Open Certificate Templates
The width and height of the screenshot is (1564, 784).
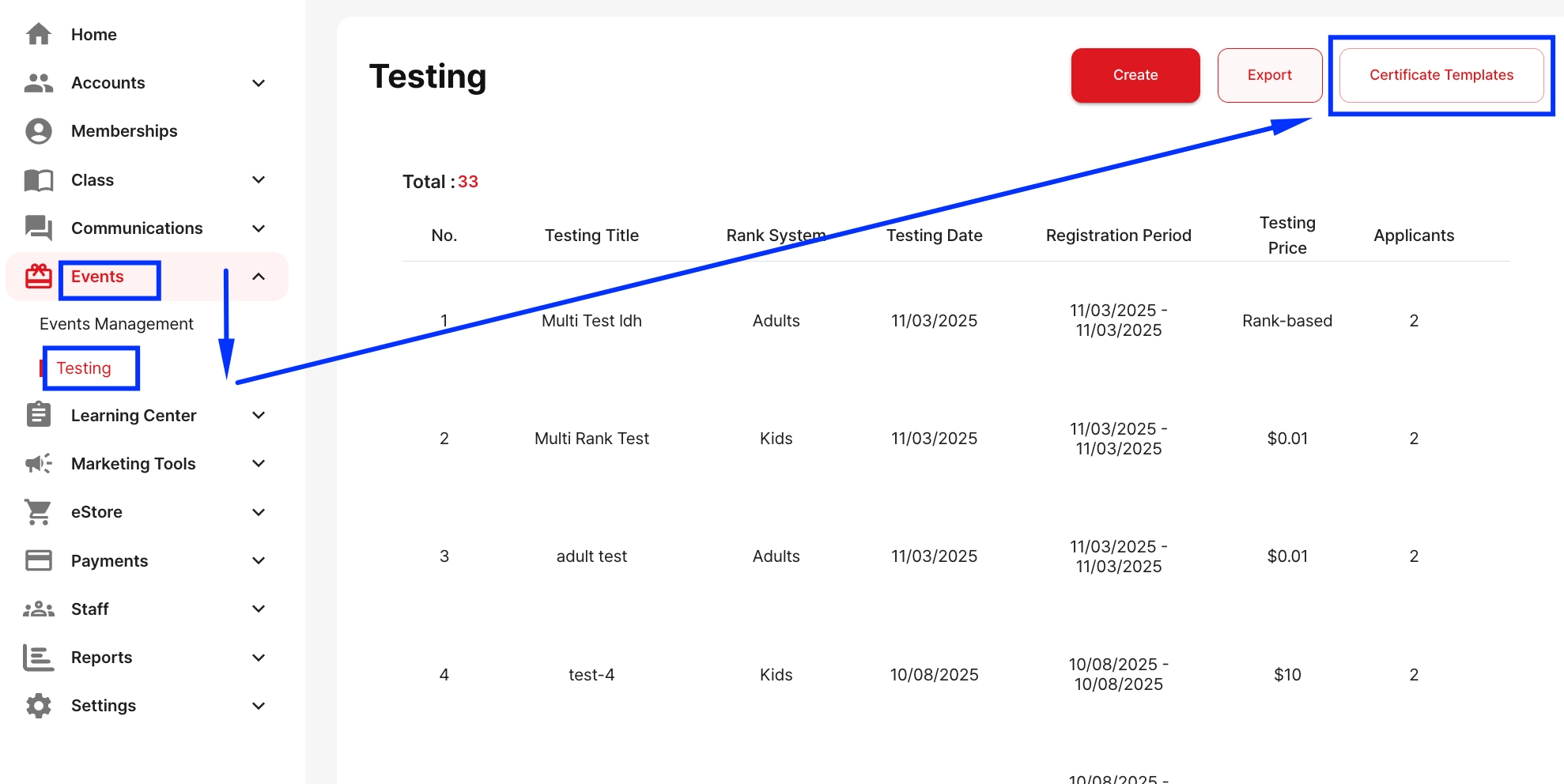click(x=1441, y=75)
